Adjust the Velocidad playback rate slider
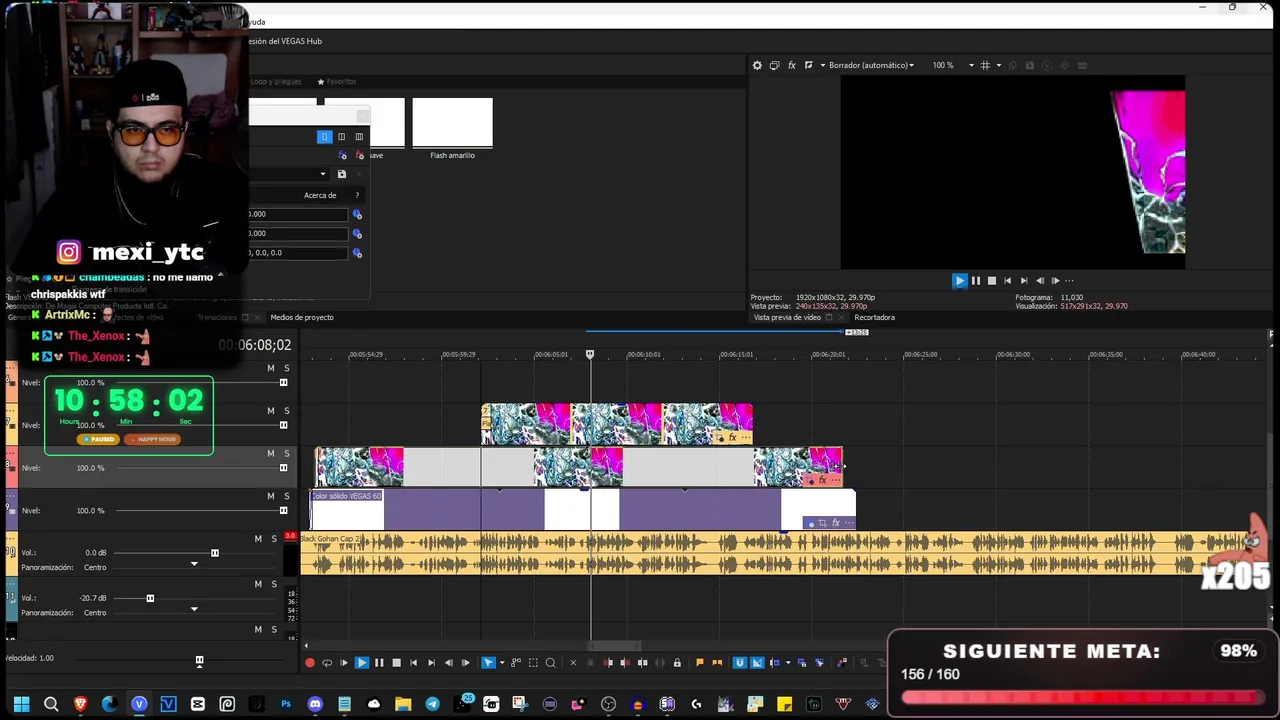 click(199, 661)
